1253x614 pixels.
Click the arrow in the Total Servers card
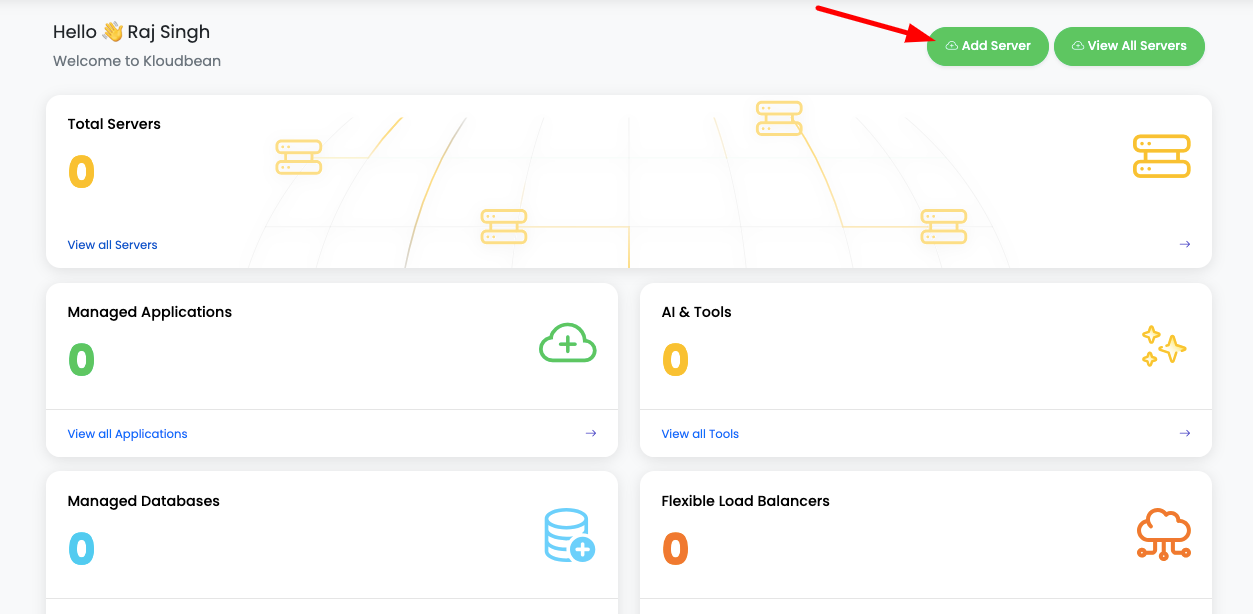click(1184, 244)
